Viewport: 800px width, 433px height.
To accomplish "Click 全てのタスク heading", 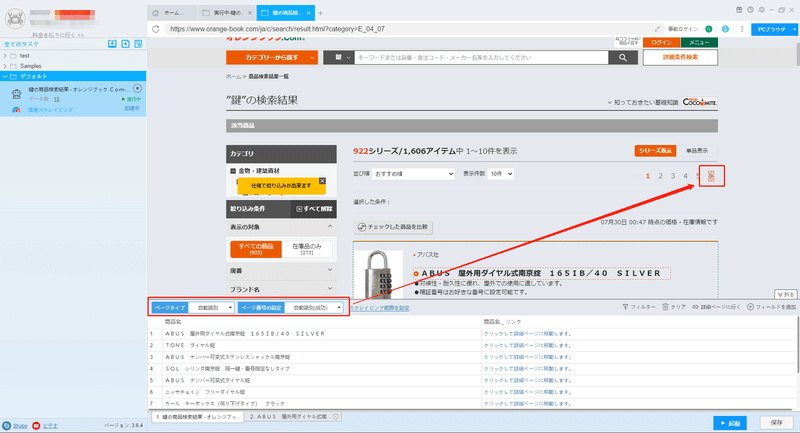I will tap(21, 44).
